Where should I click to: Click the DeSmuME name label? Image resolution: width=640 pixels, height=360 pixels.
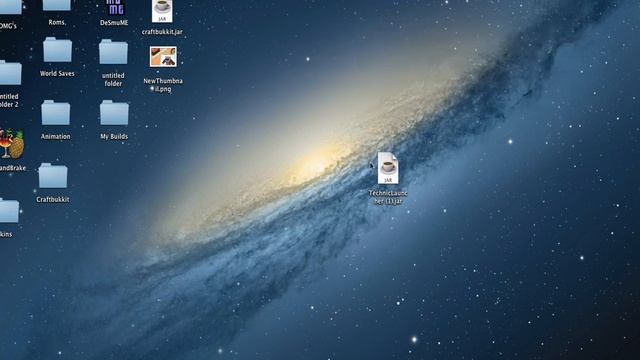(x=114, y=23)
